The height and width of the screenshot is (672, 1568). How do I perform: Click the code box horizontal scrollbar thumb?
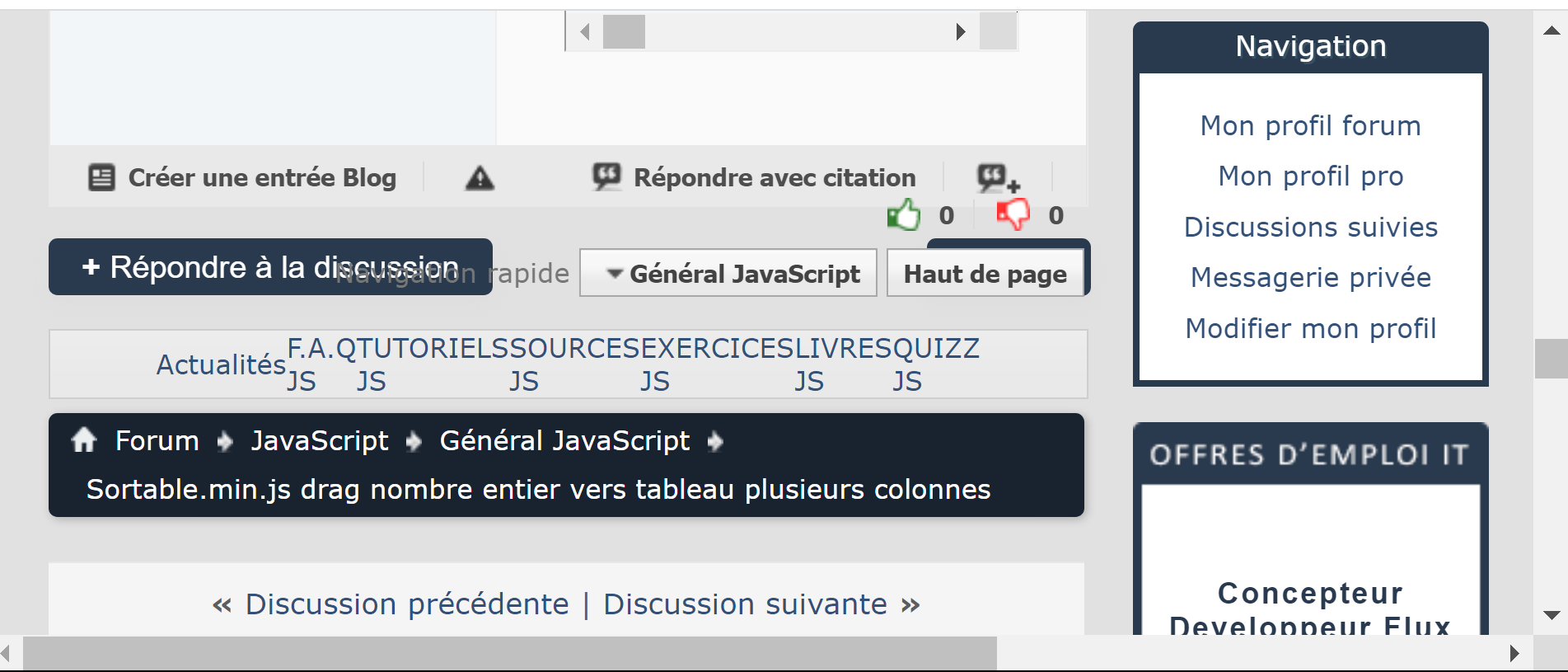[x=624, y=32]
